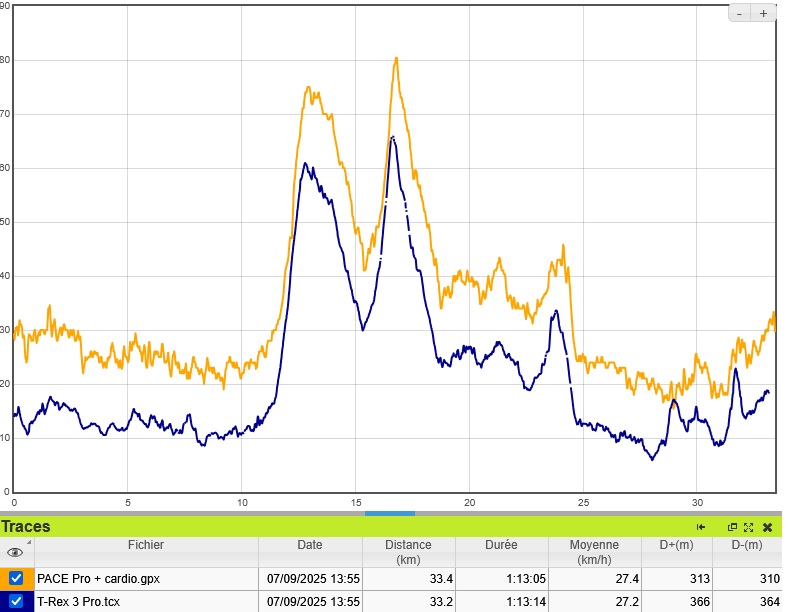
Task: Sort traces by Distance (km) column
Action: [408, 552]
